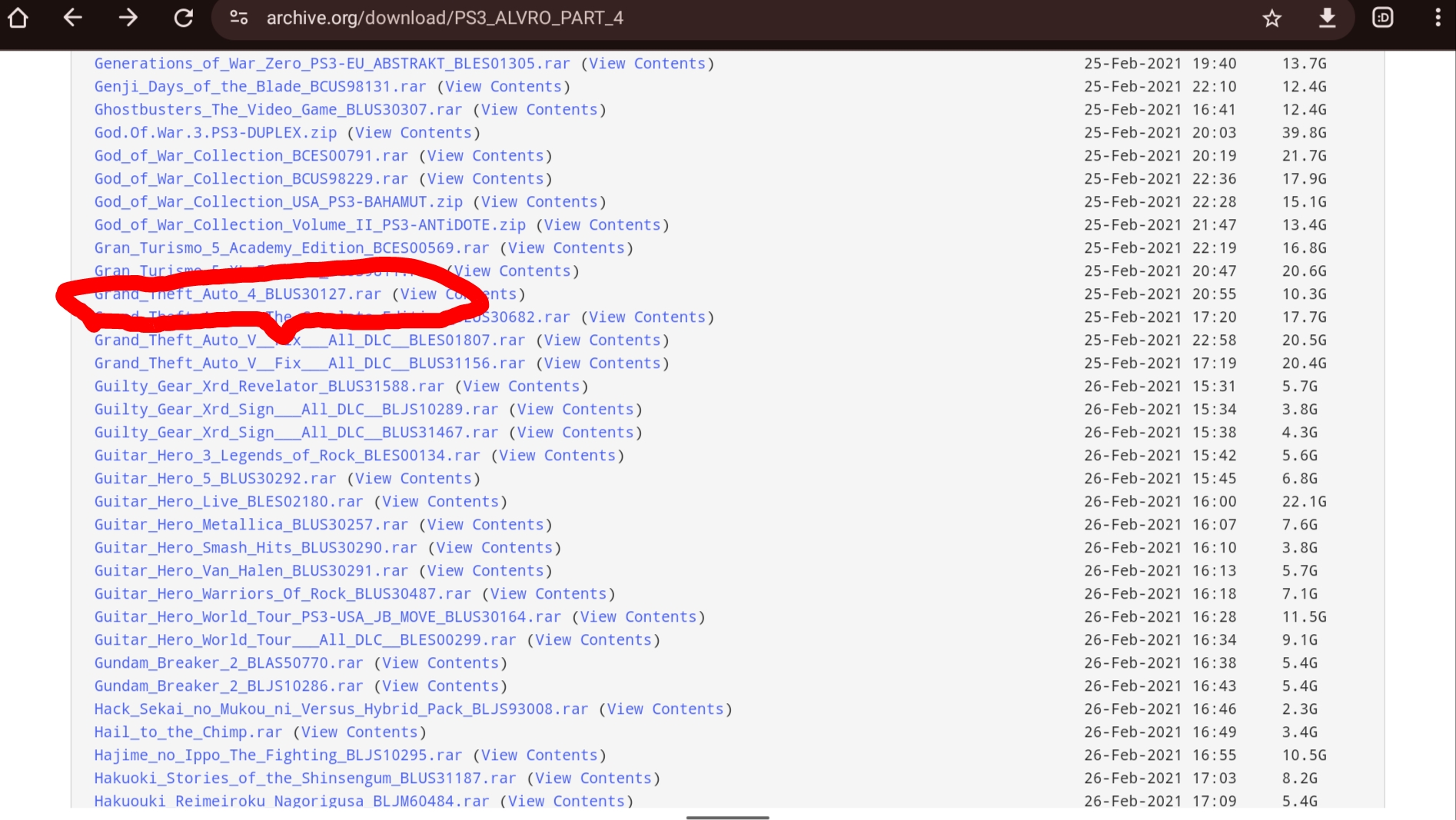Download Guitar_Hero_5_BLUS30292.rar
Viewport: 1456px width, 820px height.
click(215, 479)
